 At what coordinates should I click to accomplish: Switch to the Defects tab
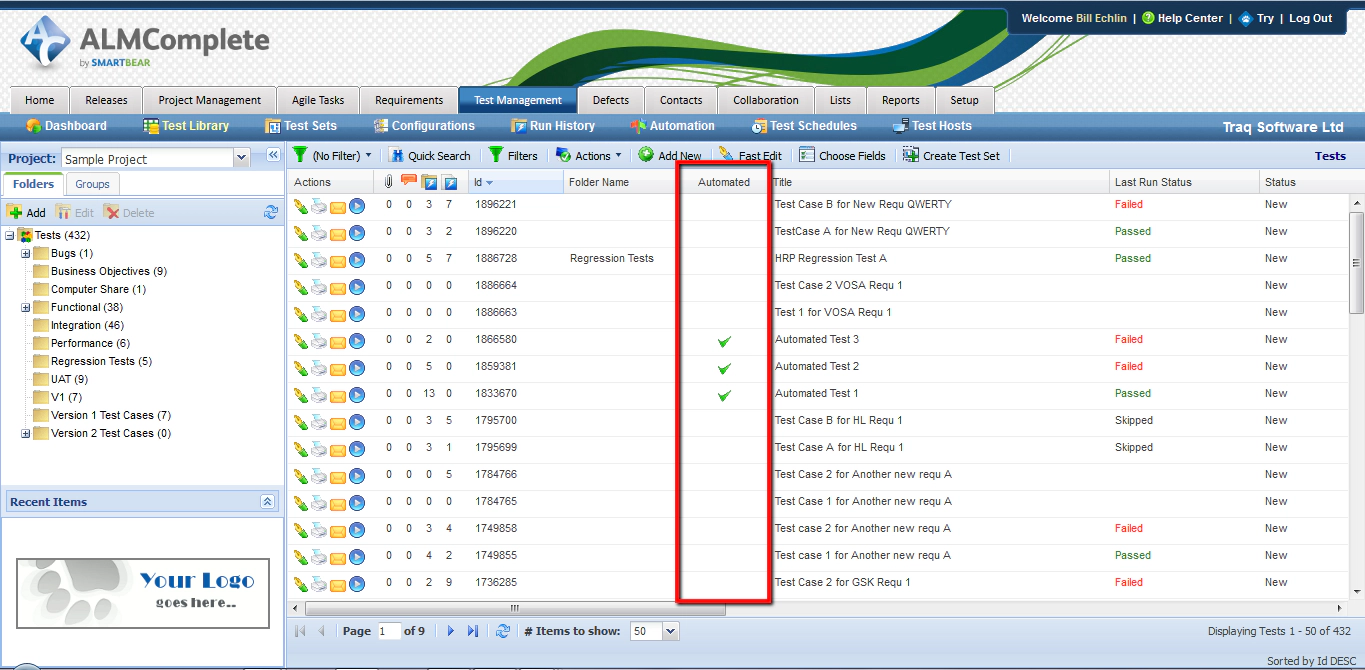tap(610, 100)
